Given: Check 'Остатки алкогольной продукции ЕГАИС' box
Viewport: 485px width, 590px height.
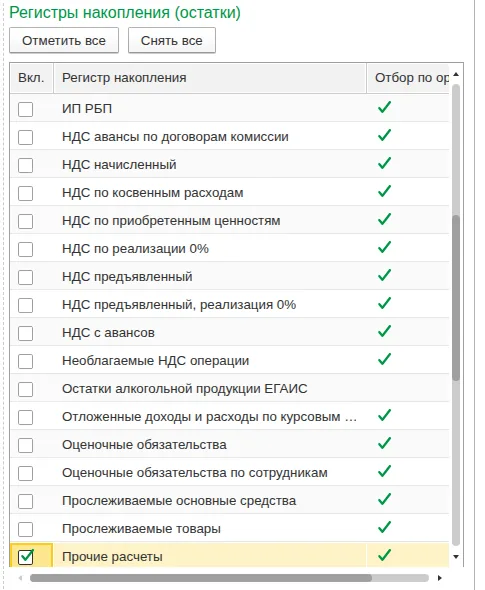Looking at the screenshot, I should (x=26, y=389).
